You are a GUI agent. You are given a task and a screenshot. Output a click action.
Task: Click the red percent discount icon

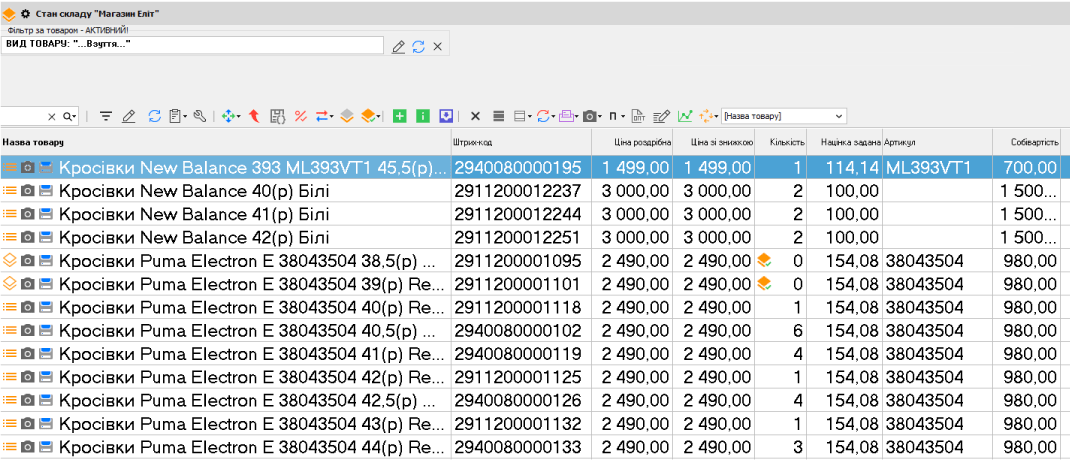tap(300, 117)
